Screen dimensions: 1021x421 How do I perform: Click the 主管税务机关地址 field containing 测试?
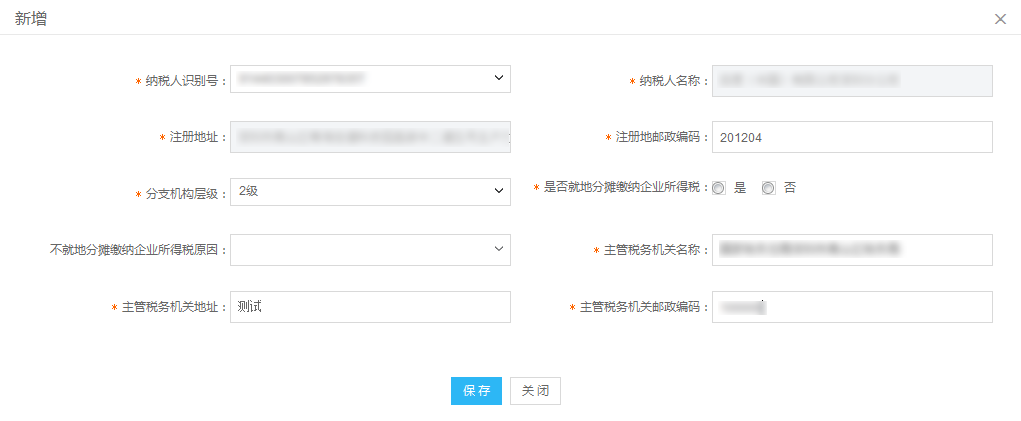(371, 306)
